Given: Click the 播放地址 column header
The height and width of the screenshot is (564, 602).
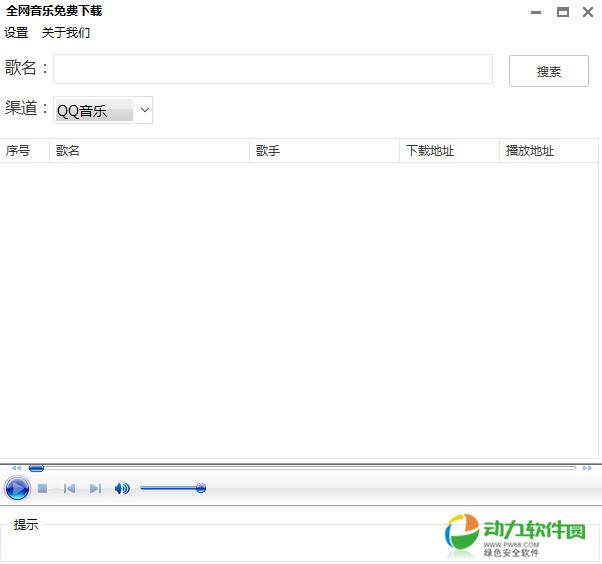Looking at the screenshot, I should coord(549,151).
